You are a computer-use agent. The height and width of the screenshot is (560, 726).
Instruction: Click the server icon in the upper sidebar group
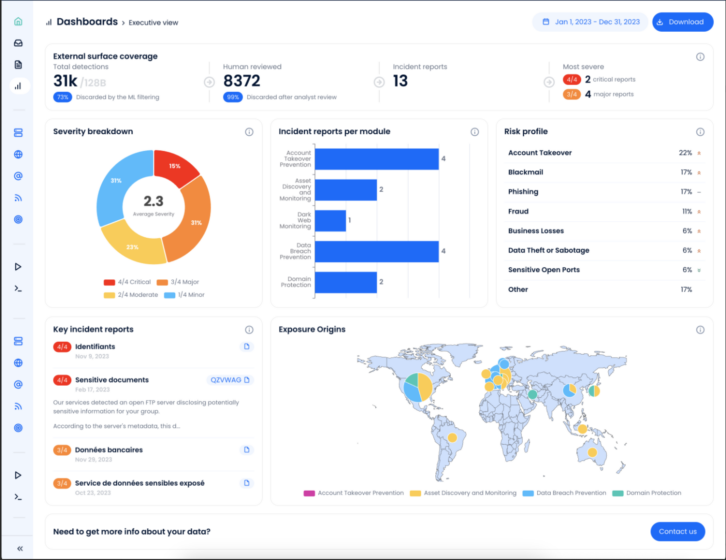click(x=18, y=133)
